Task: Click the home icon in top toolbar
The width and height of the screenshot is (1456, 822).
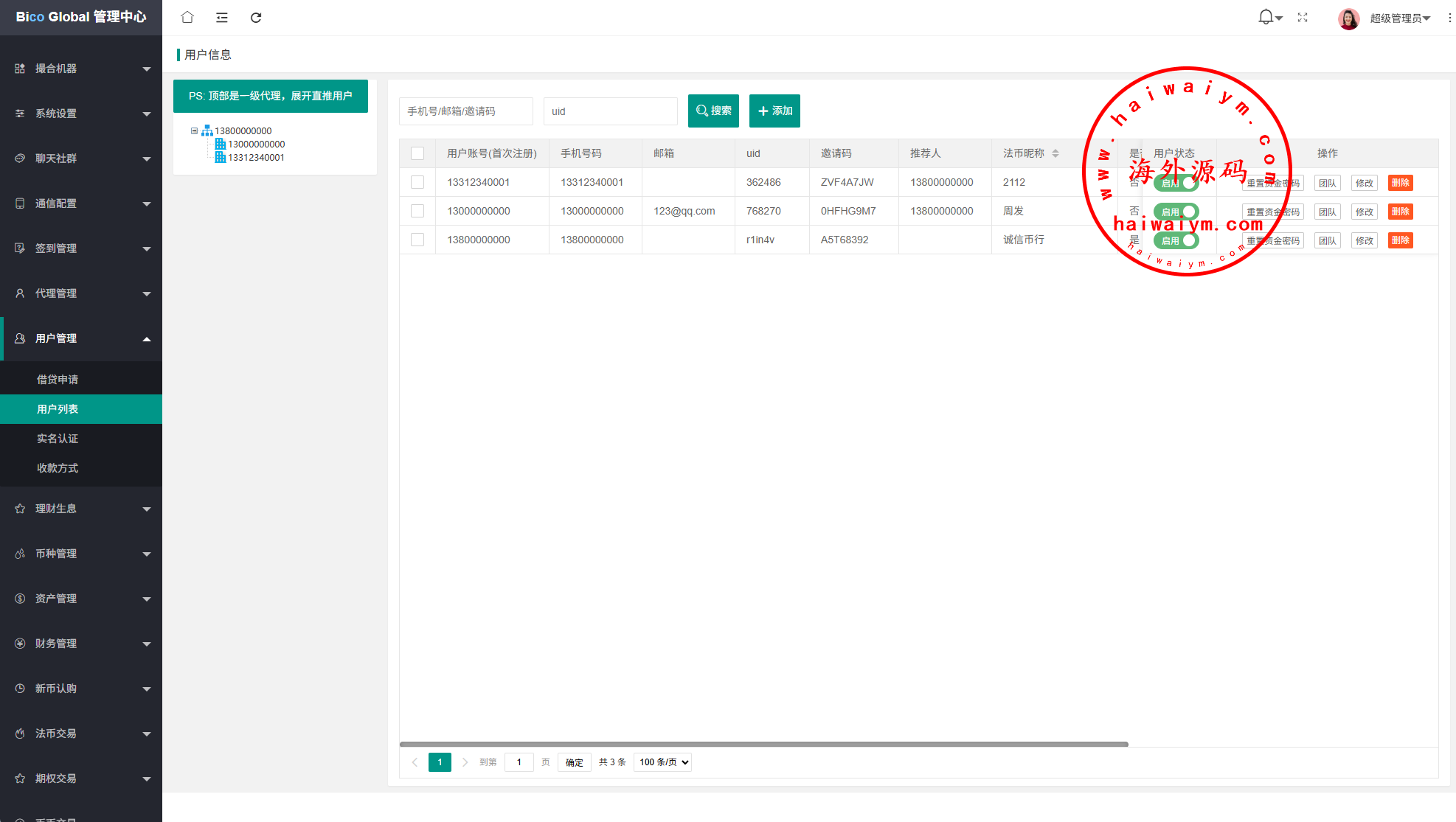Action: (x=187, y=17)
